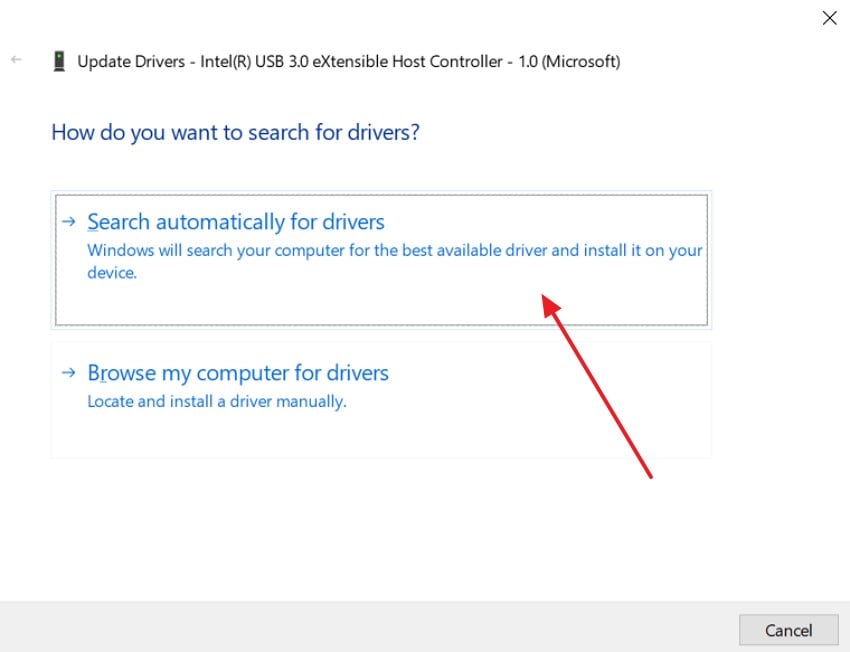Click arrow icon beside Browse my computer
The image size is (850, 652).
pyautogui.click(x=68, y=372)
